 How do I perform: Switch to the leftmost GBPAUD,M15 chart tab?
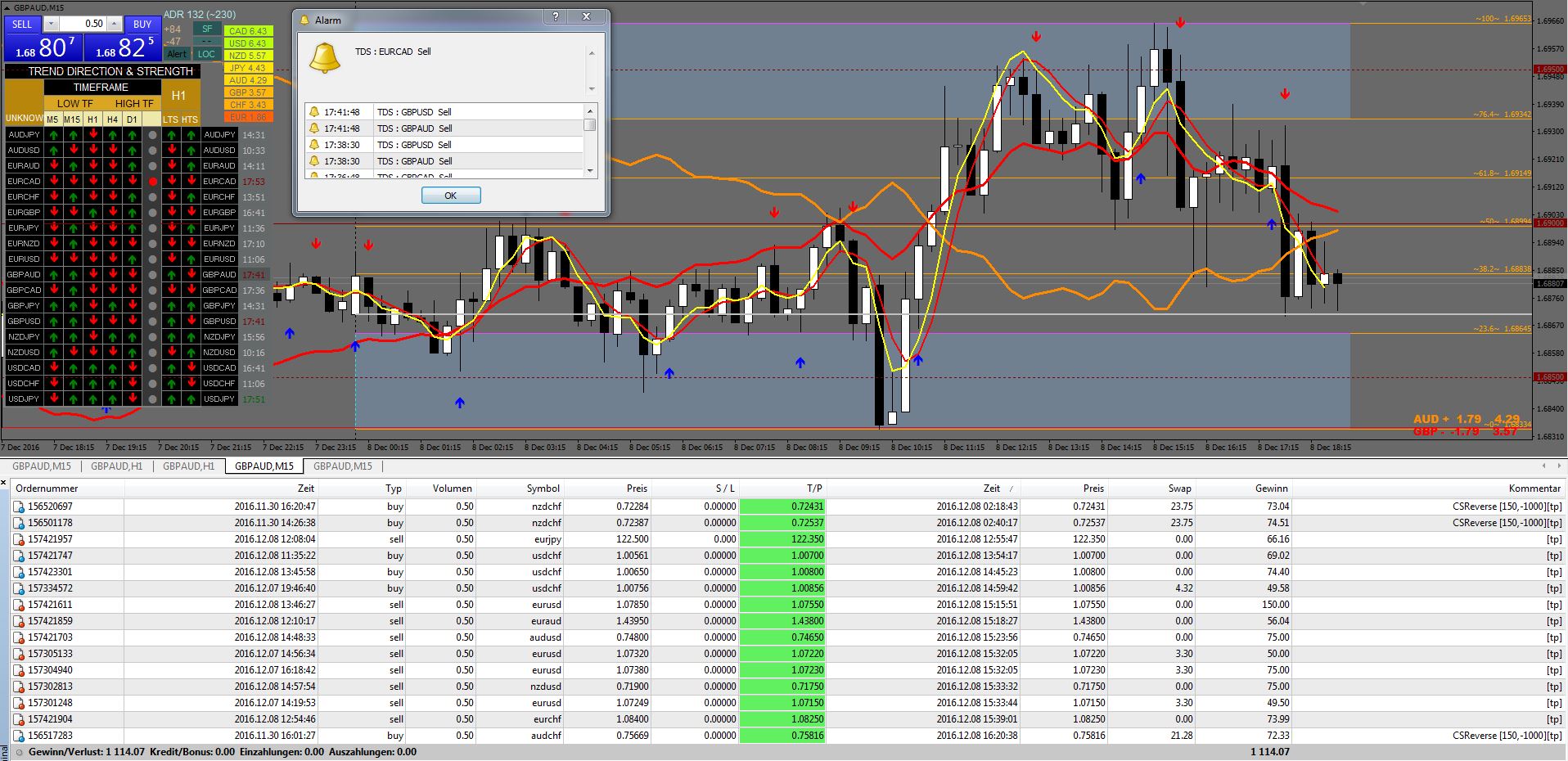point(41,466)
